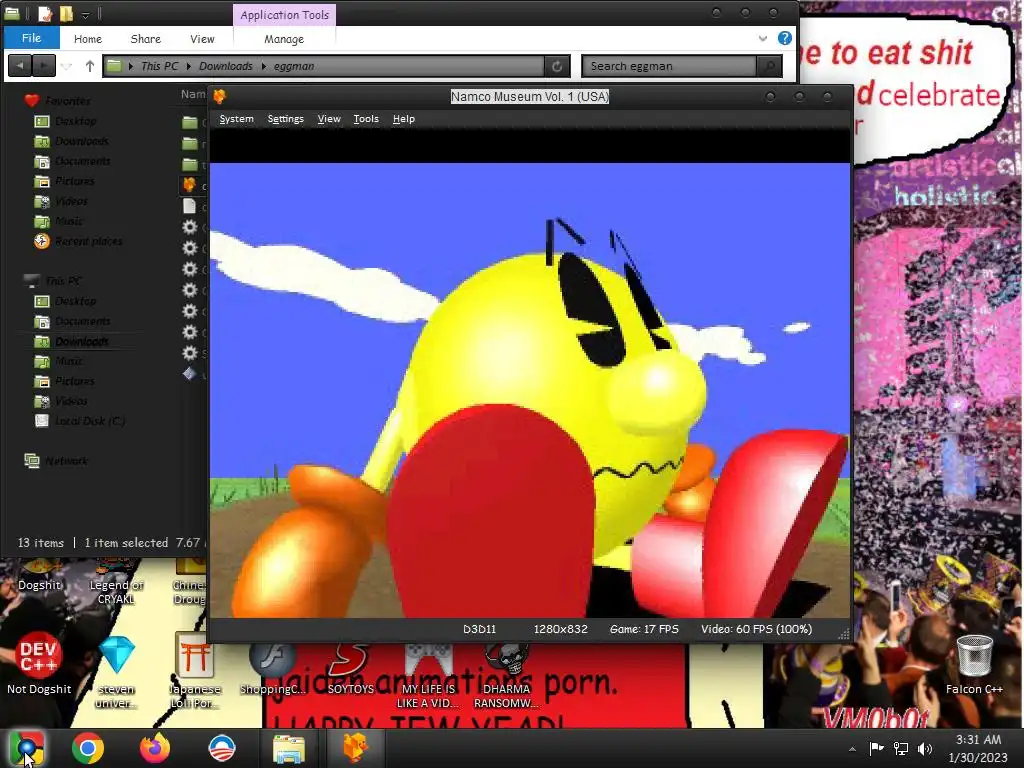Open DHARMA RANSOMW... skull icon
This screenshot has width=1024, height=768.
(x=506, y=675)
